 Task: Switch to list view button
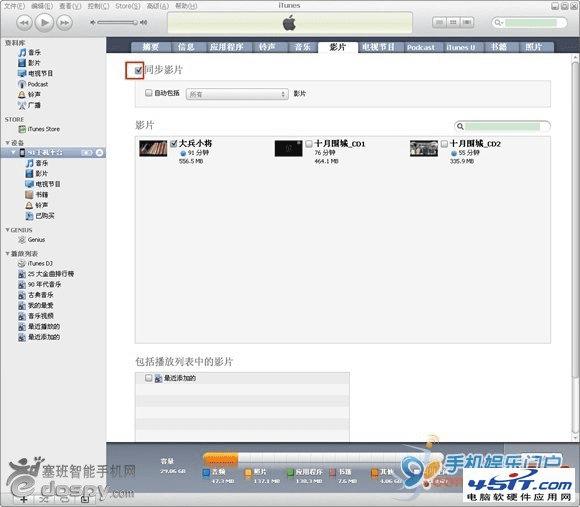439,23
